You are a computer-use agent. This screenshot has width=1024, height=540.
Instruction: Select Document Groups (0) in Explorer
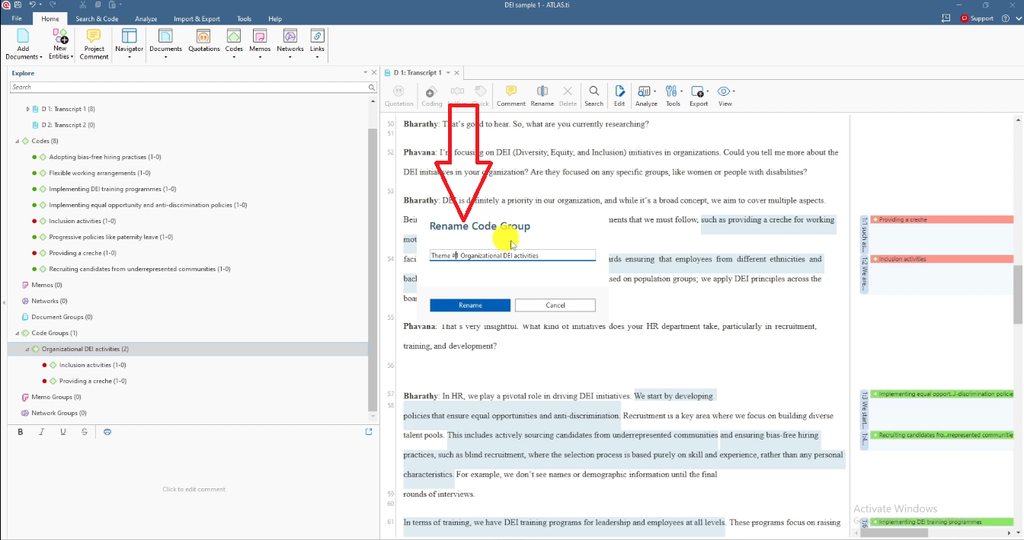pos(61,317)
